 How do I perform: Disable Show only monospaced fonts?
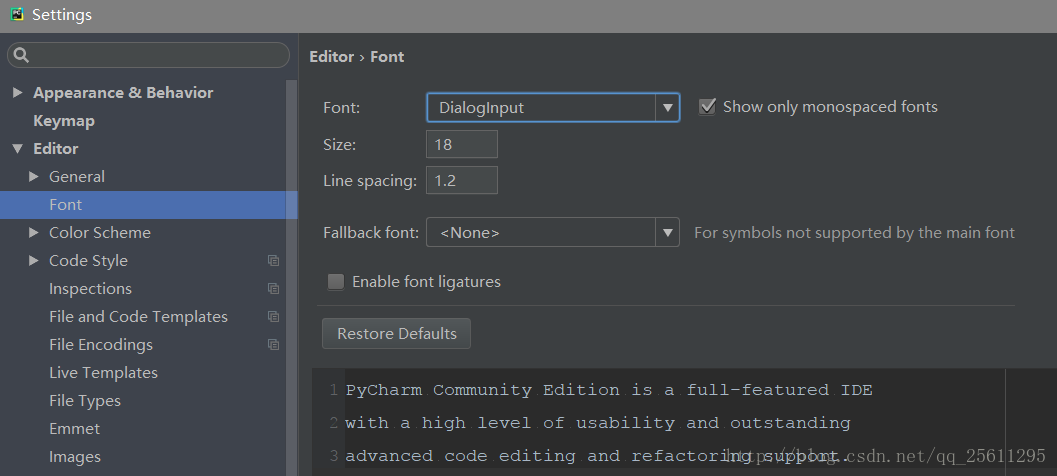(707, 107)
